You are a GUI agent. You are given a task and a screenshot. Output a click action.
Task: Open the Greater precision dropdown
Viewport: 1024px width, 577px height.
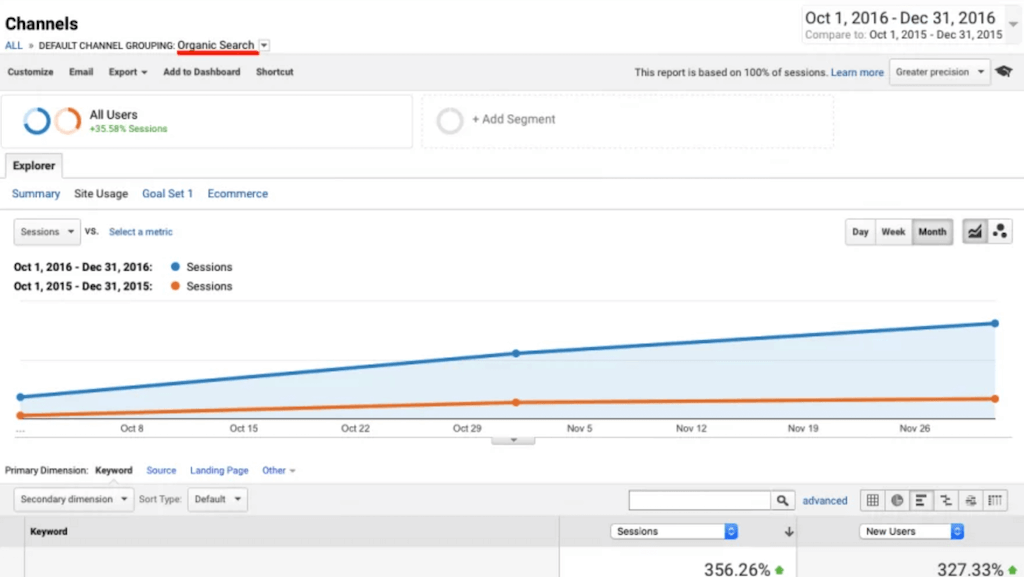point(940,72)
